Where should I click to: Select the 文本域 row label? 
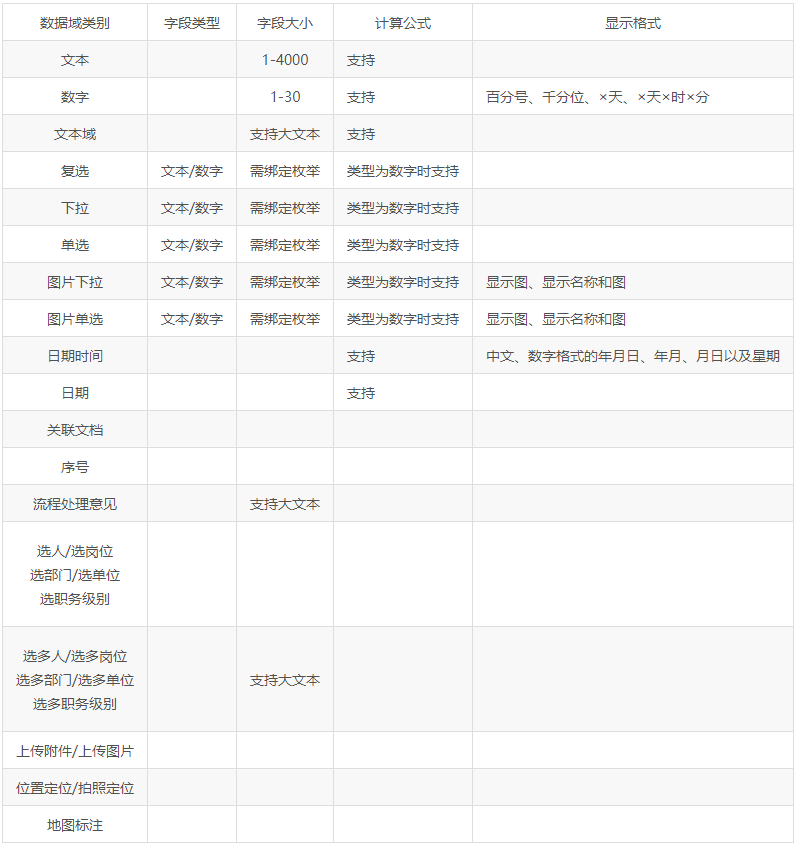pos(75,135)
